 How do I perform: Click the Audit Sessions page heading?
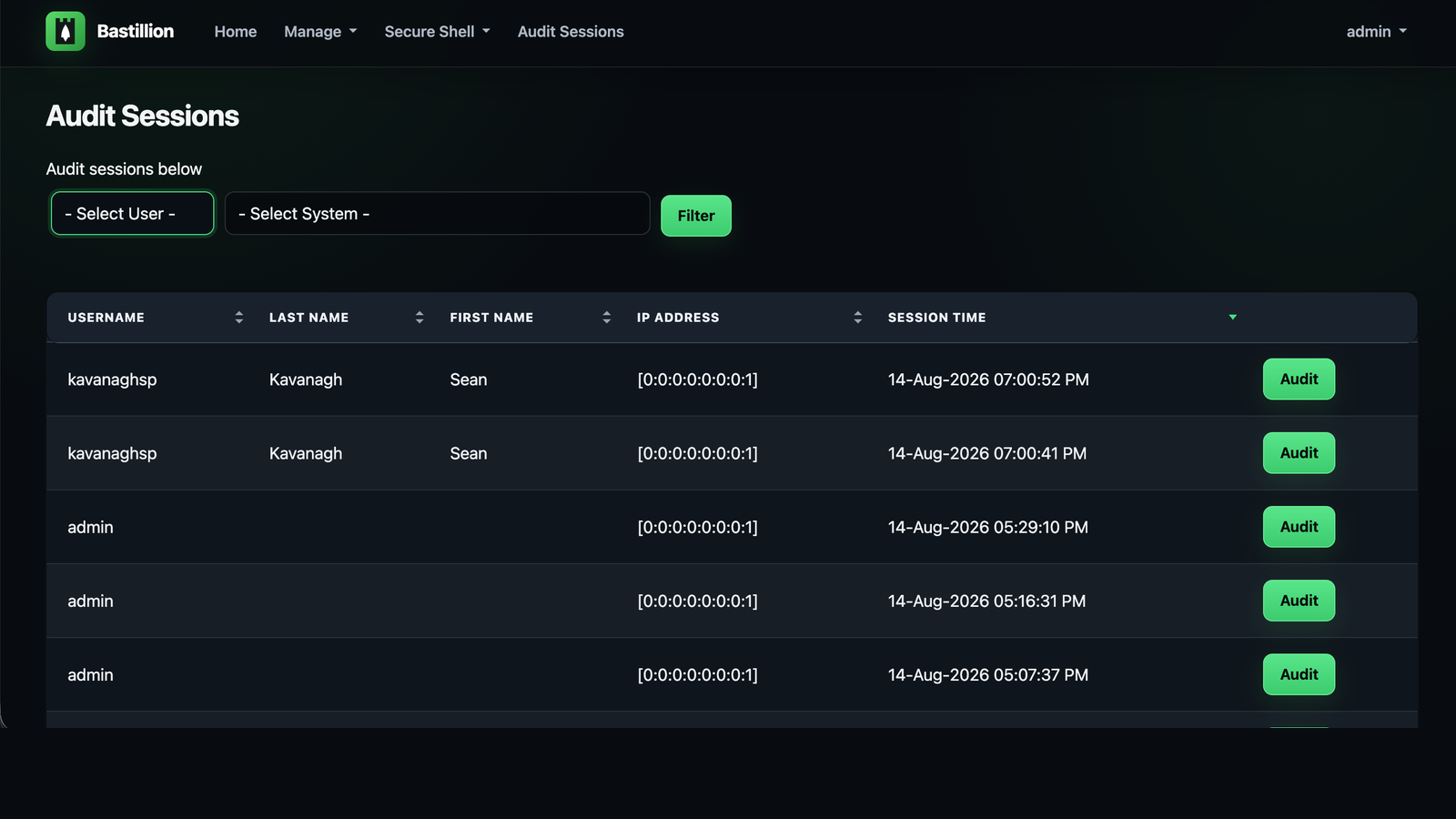pos(143,116)
